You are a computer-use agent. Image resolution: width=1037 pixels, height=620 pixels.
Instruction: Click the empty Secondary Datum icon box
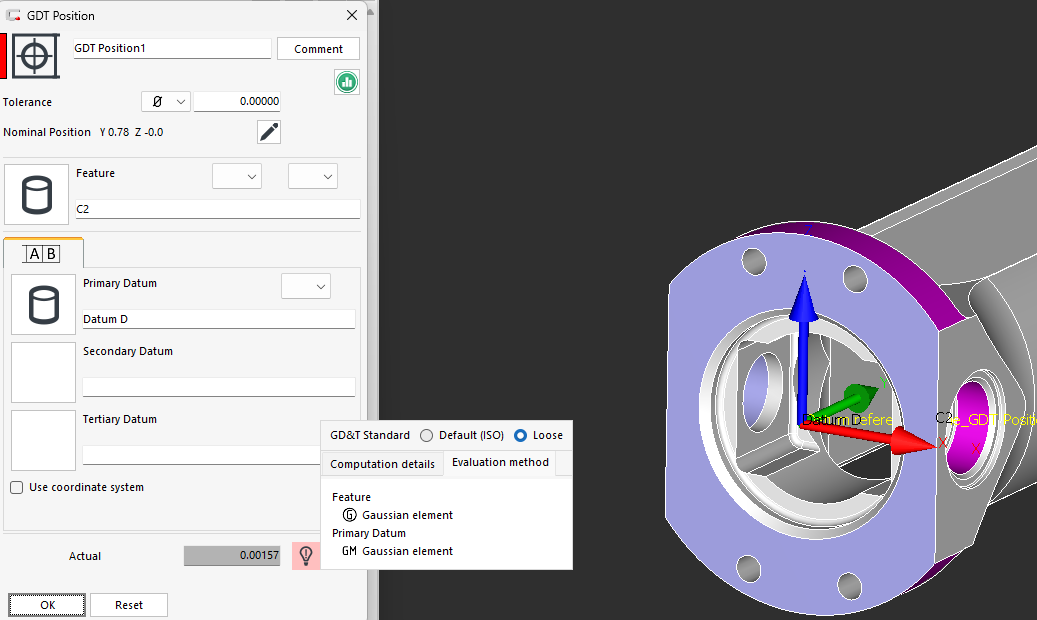coord(43,373)
